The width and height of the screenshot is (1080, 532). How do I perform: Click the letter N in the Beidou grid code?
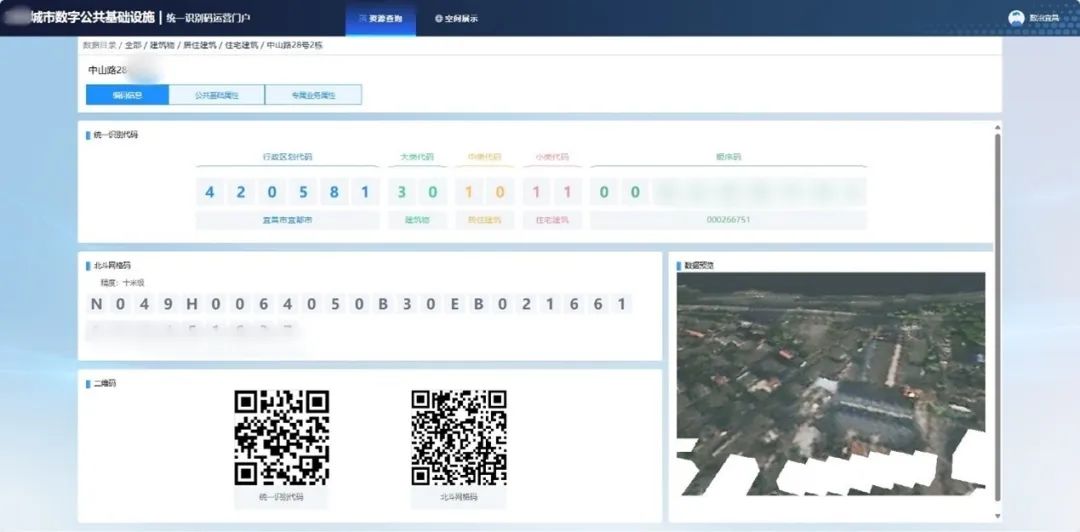coord(96,304)
